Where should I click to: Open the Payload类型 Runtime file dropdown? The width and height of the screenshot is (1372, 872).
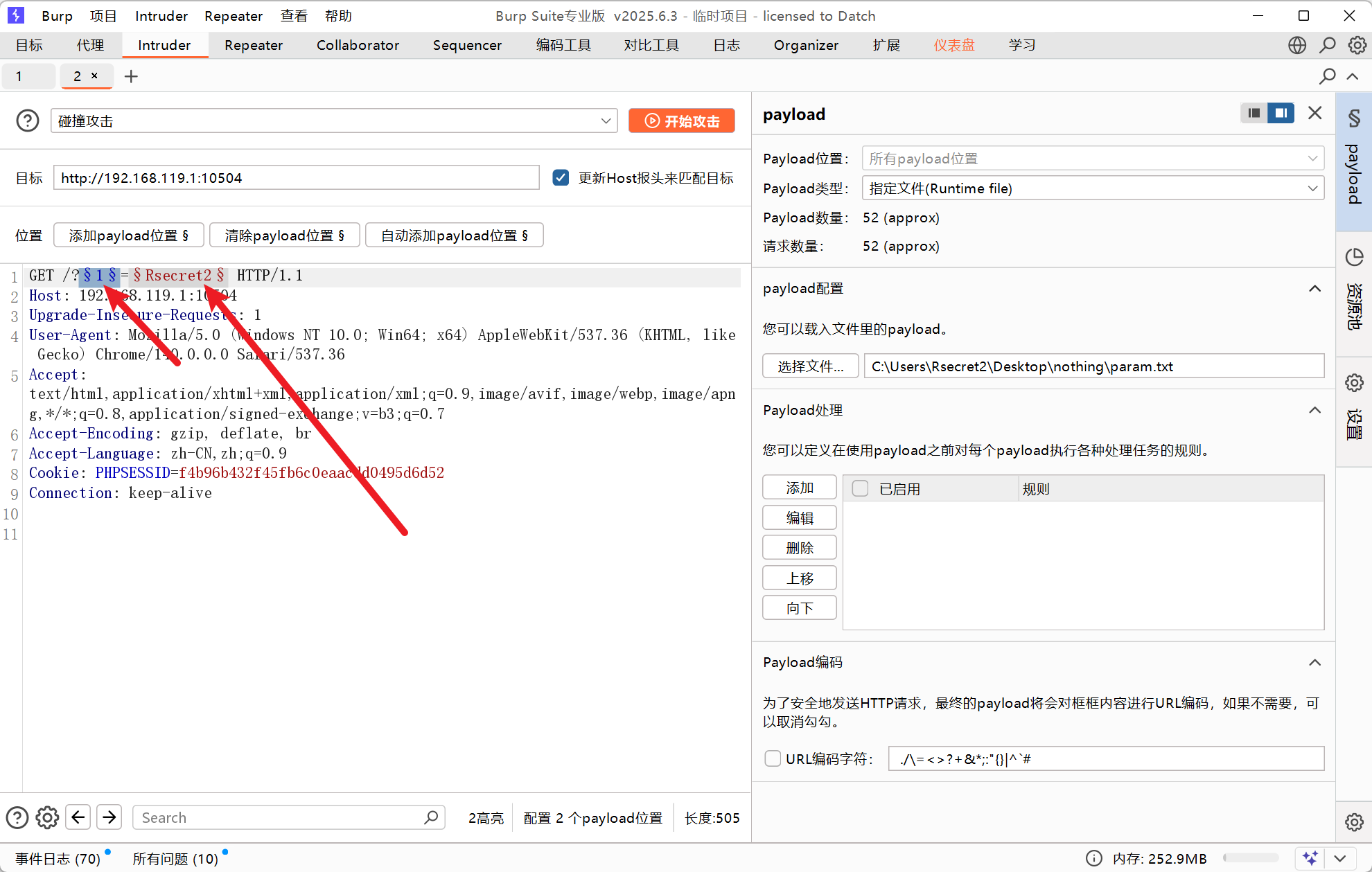point(1093,188)
